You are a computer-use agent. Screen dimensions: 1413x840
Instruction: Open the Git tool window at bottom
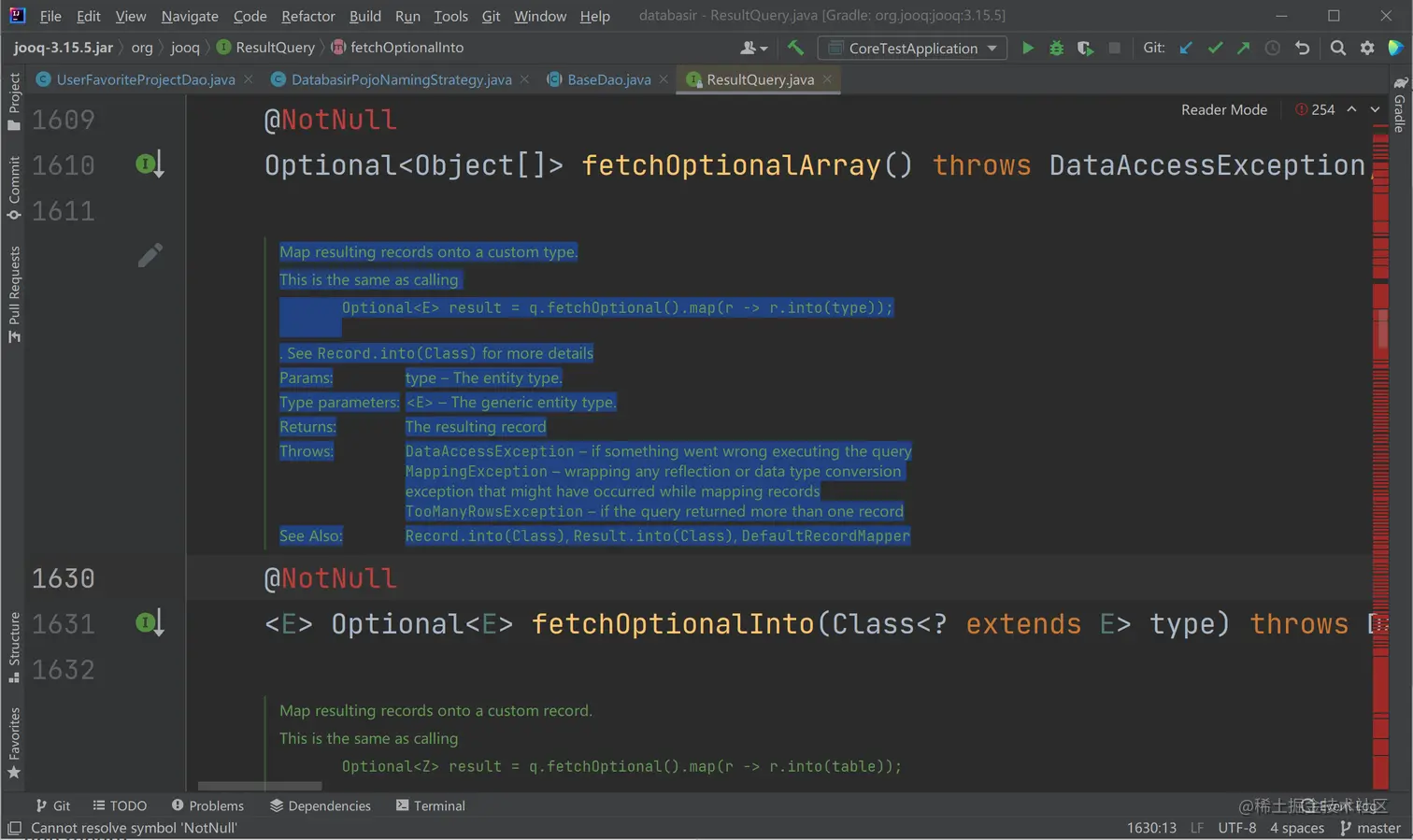pos(53,805)
